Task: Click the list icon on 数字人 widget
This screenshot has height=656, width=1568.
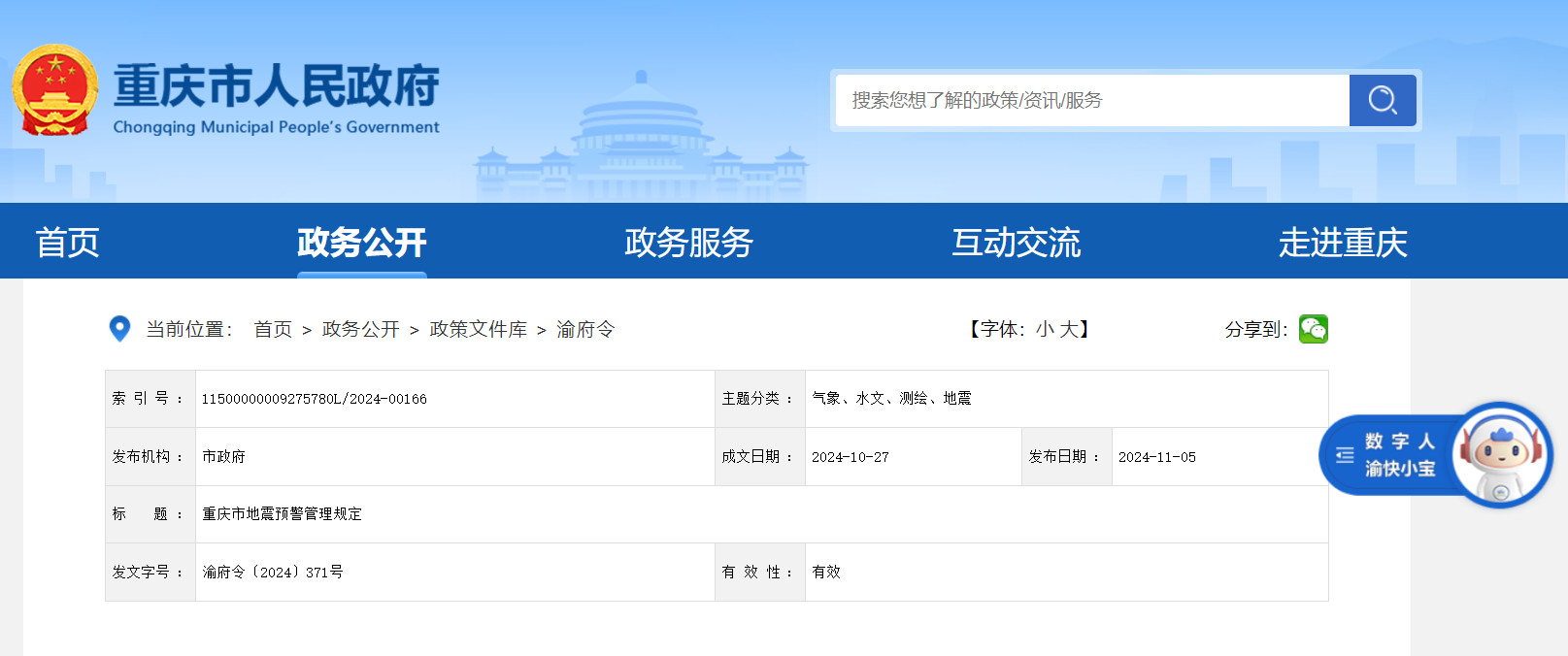Action: (1345, 455)
